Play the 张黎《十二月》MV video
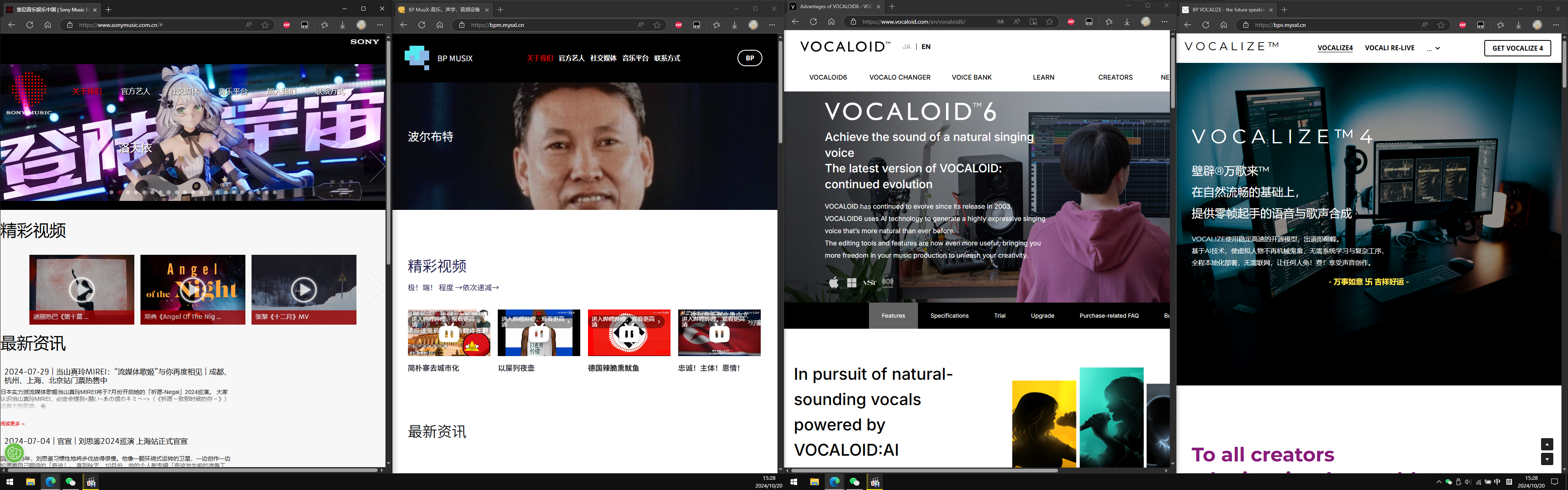Image resolution: width=1568 pixels, height=490 pixels. tap(303, 289)
